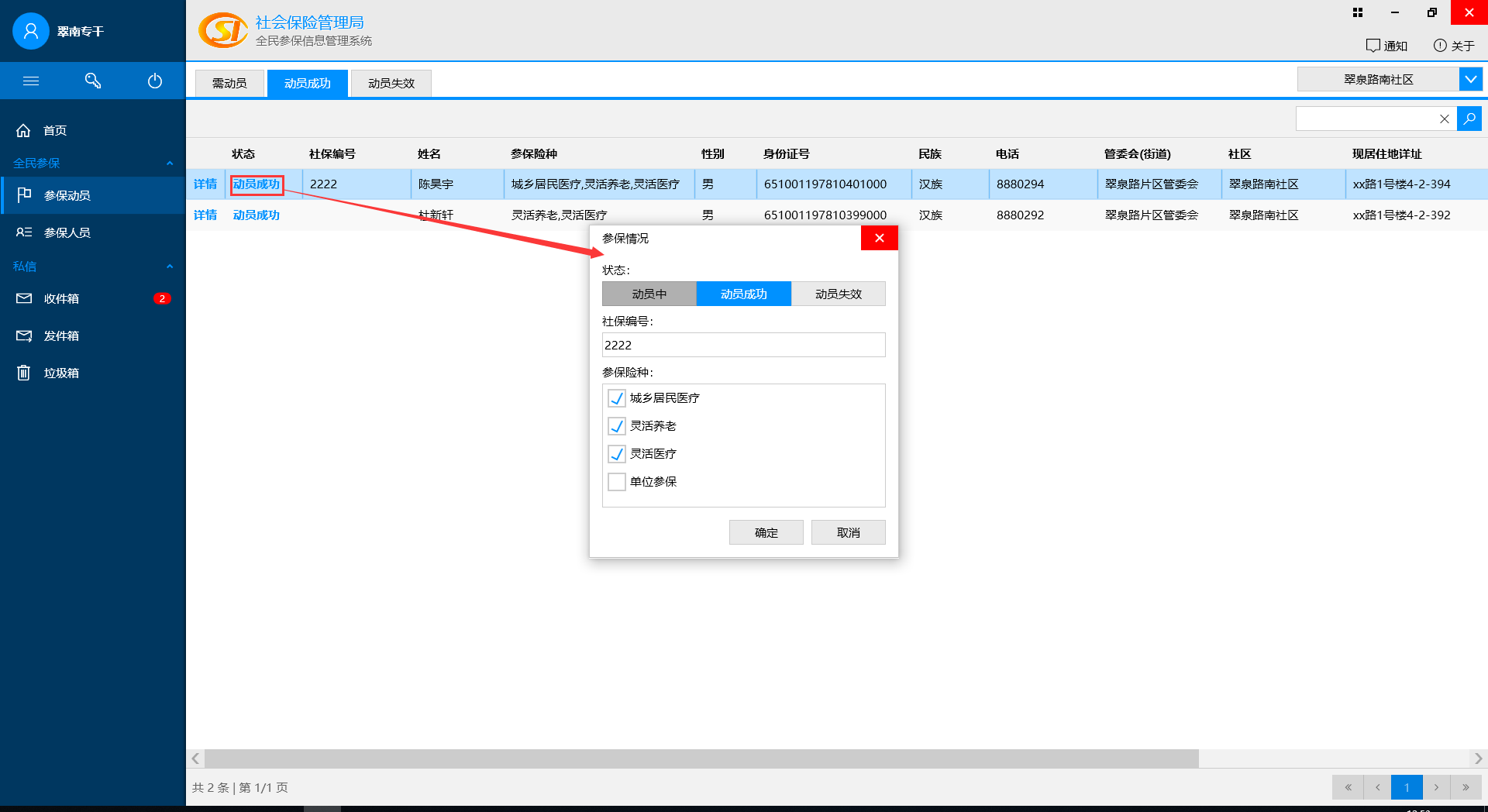Open the 垃圾箱 trash folder

[x=61, y=373]
